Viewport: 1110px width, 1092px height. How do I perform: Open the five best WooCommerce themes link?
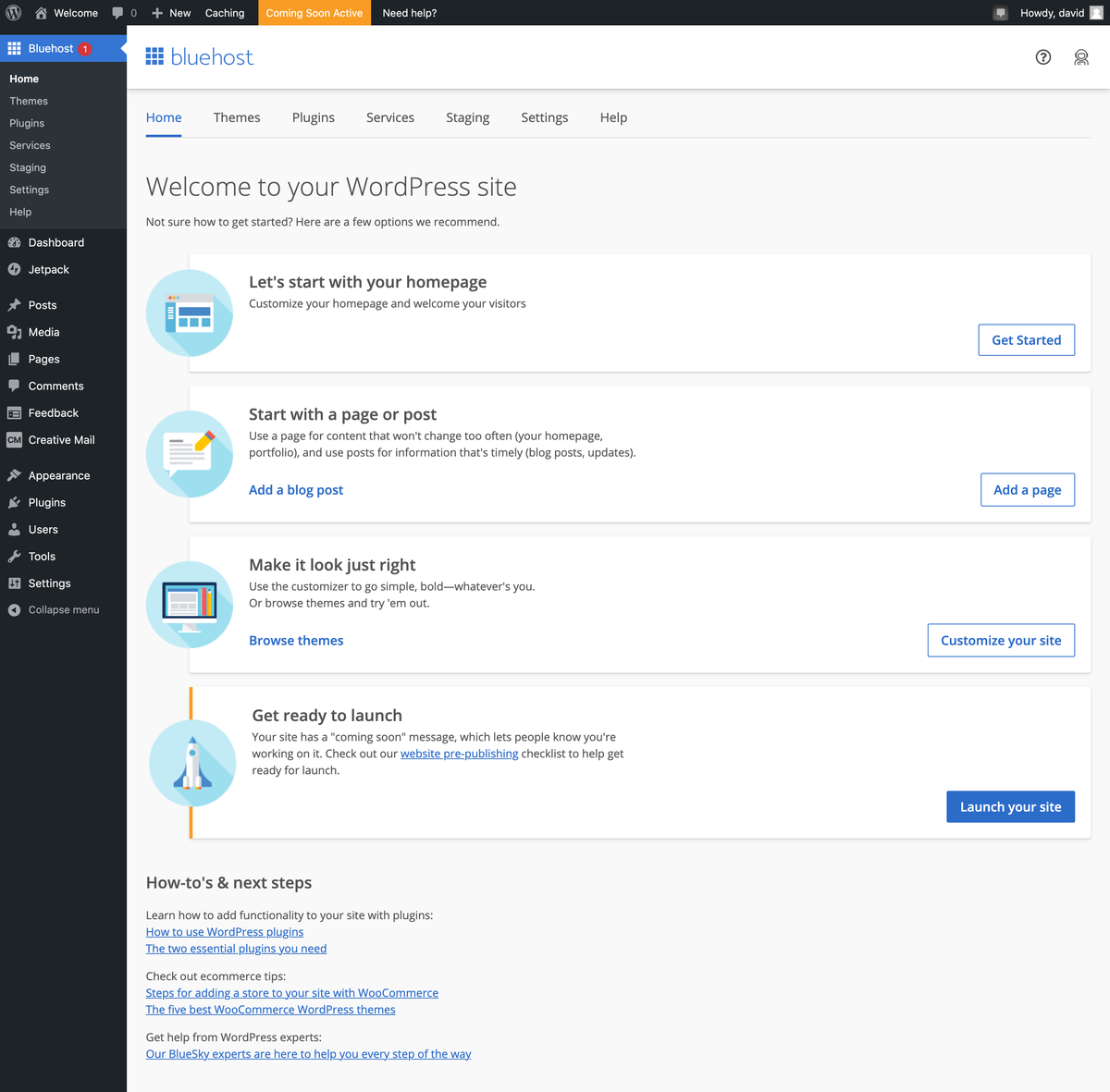click(x=271, y=1010)
